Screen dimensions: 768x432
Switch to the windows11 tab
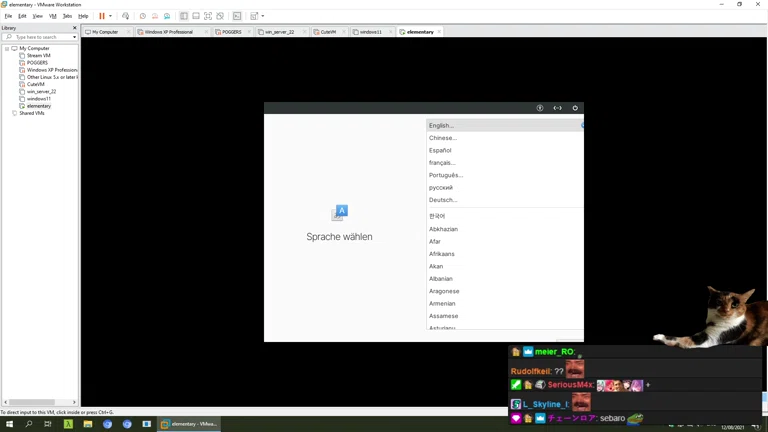coord(370,32)
